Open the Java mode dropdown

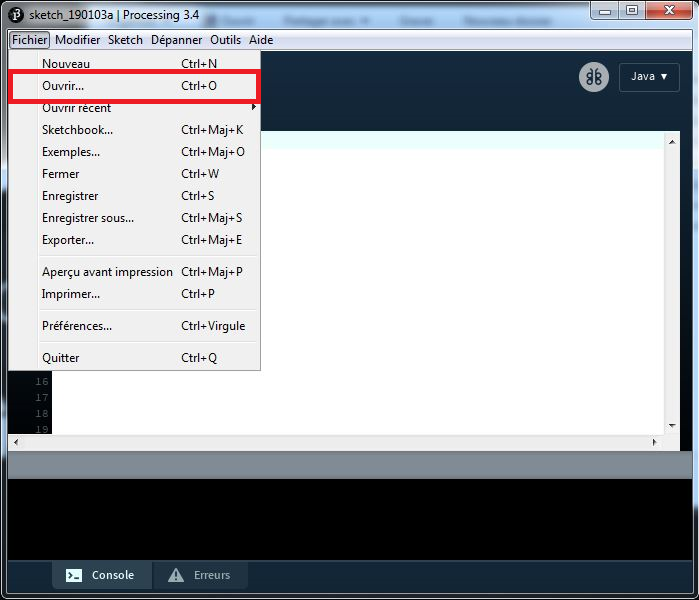[x=649, y=77]
